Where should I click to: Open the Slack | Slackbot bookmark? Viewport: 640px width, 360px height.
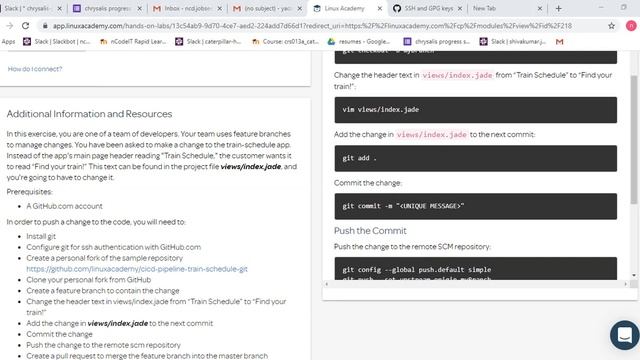[x=57, y=41]
